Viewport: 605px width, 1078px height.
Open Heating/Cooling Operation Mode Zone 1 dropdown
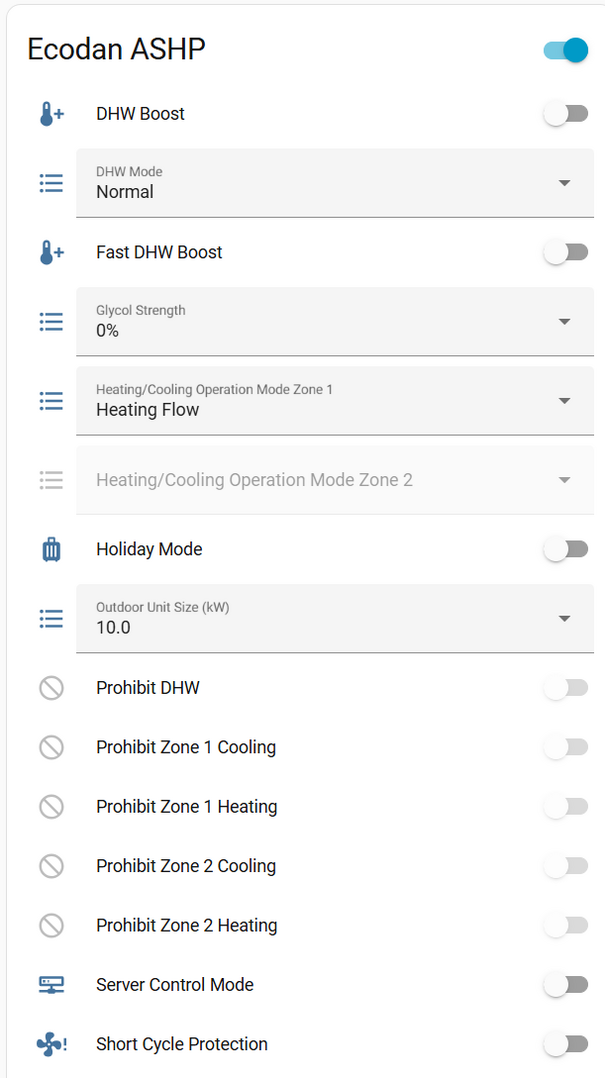[335, 401]
